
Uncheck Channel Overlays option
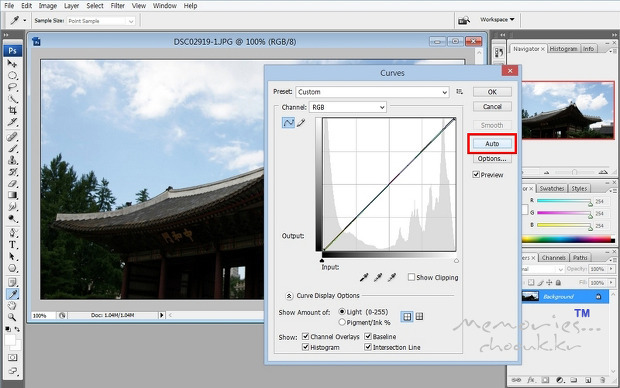(x=305, y=336)
